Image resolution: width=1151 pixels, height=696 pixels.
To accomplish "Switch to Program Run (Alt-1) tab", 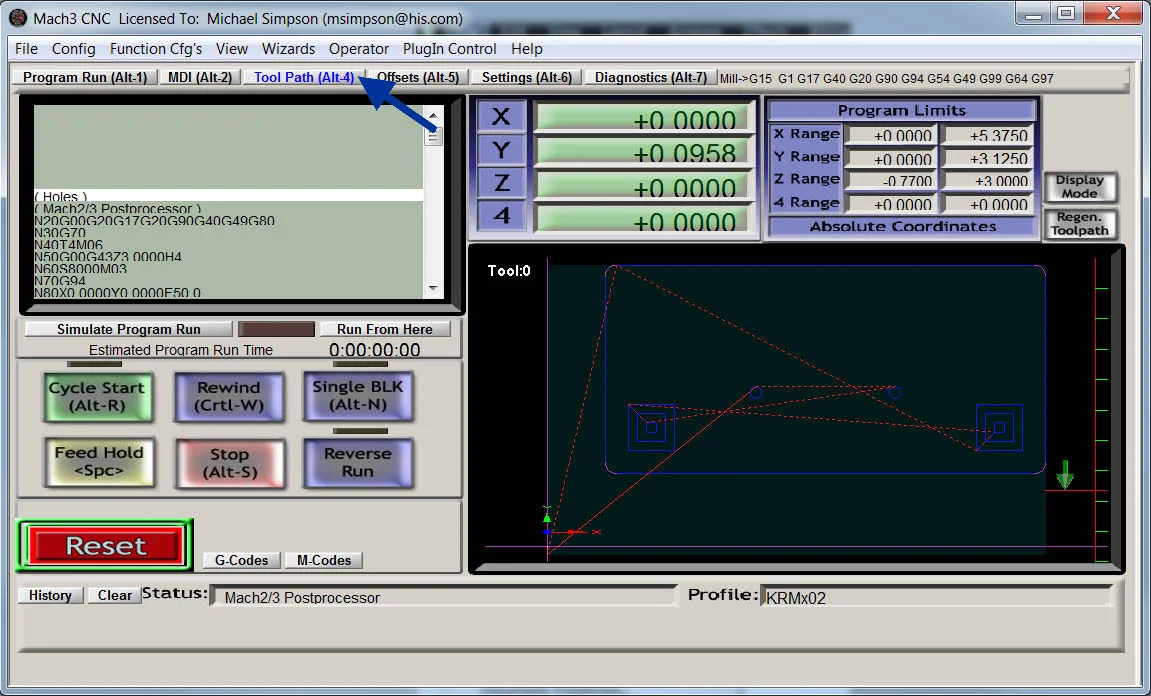I will 85,77.
